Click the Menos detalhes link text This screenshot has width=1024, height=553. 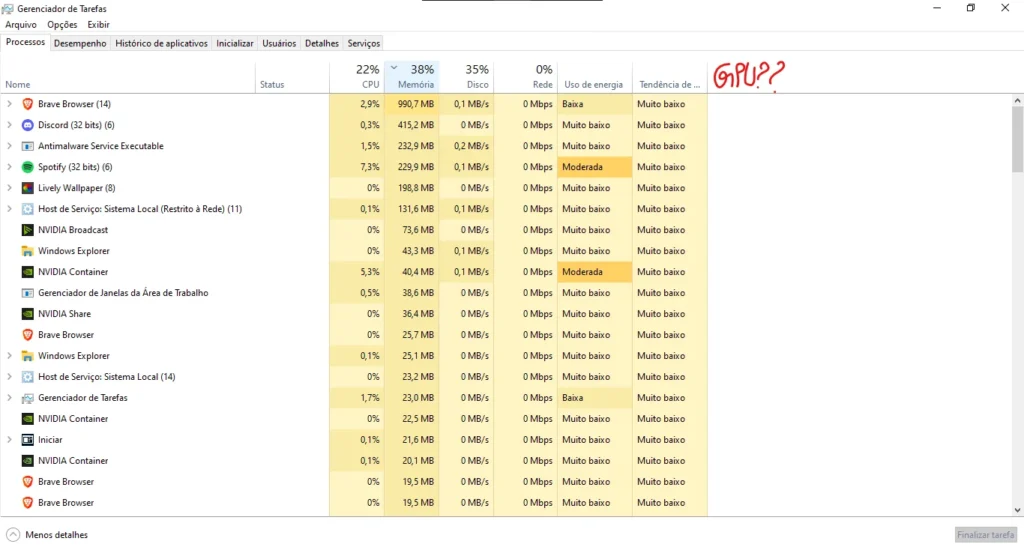pyautogui.click(x=56, y=535)
